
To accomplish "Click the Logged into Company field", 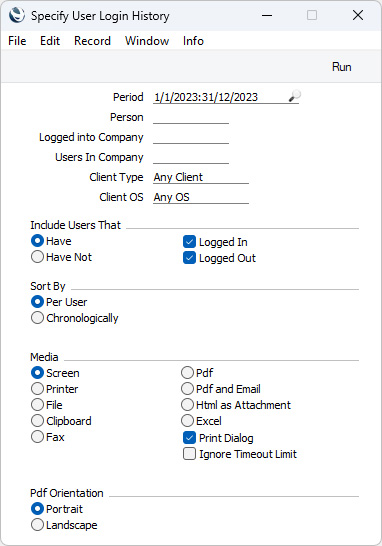I will coord(191,137).
